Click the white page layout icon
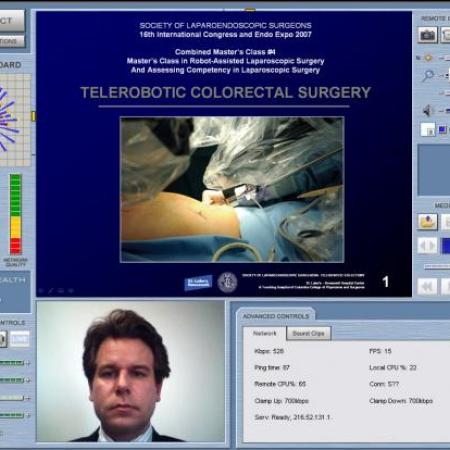 (428, 129)
